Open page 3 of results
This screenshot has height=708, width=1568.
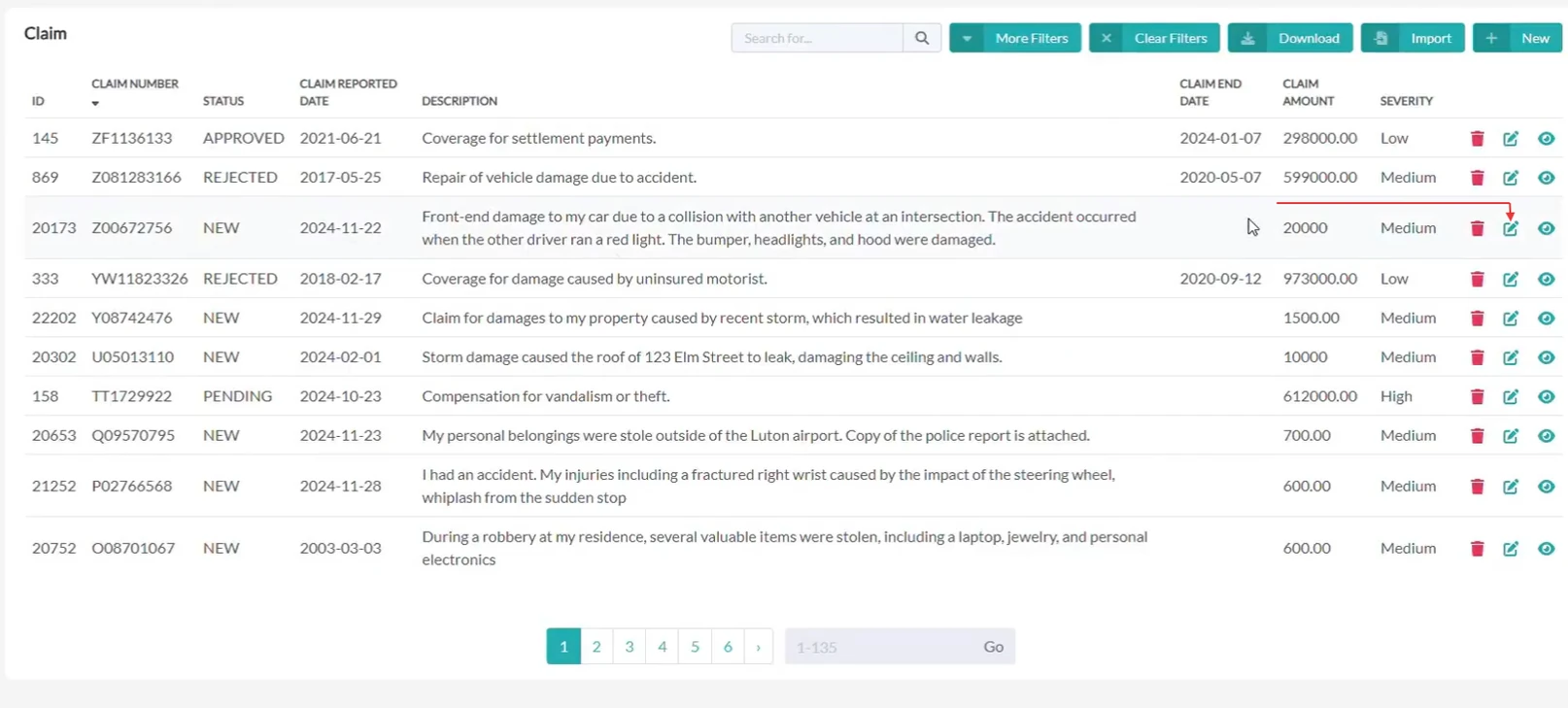point(630,647)
